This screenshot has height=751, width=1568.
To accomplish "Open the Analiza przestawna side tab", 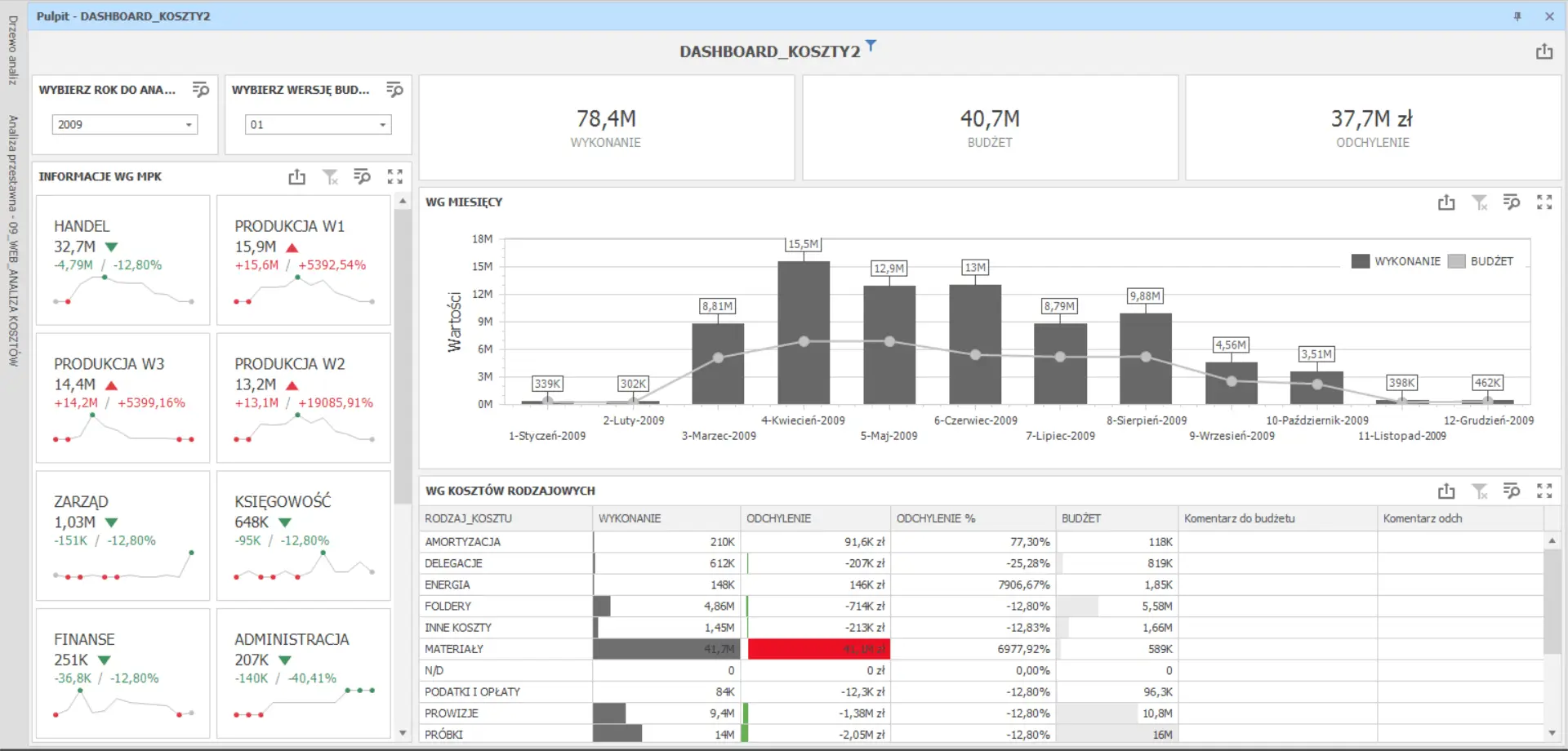I will click(13, 241).
